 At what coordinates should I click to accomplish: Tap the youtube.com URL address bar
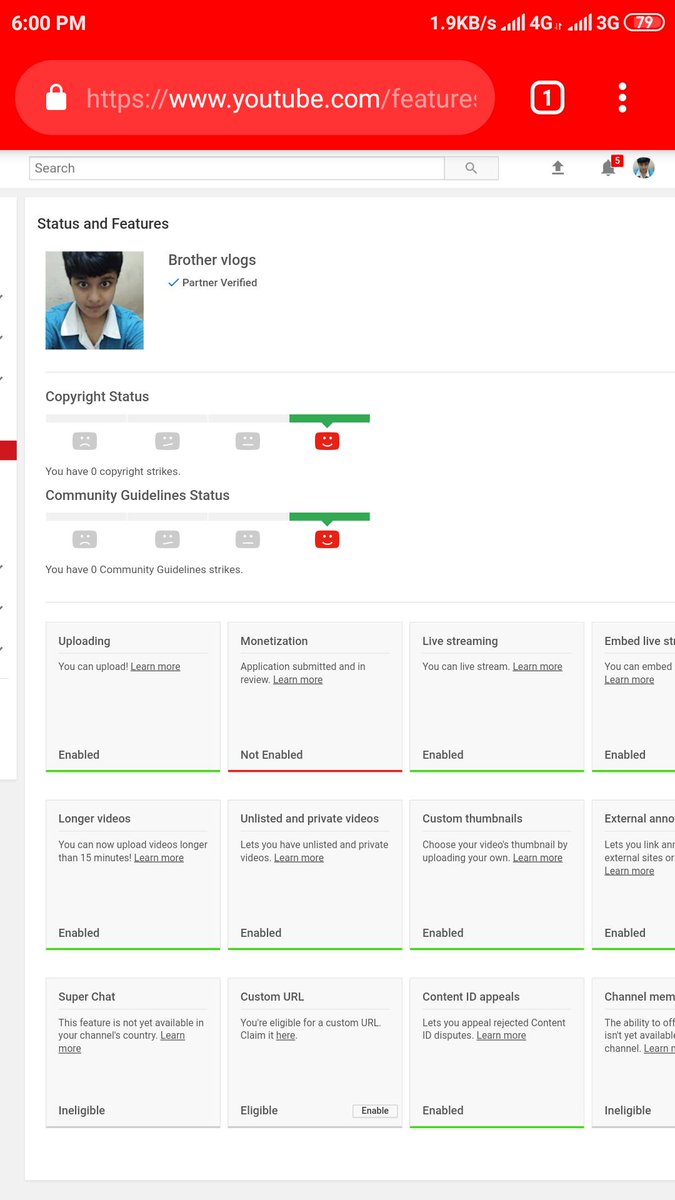tap(255, 98)
